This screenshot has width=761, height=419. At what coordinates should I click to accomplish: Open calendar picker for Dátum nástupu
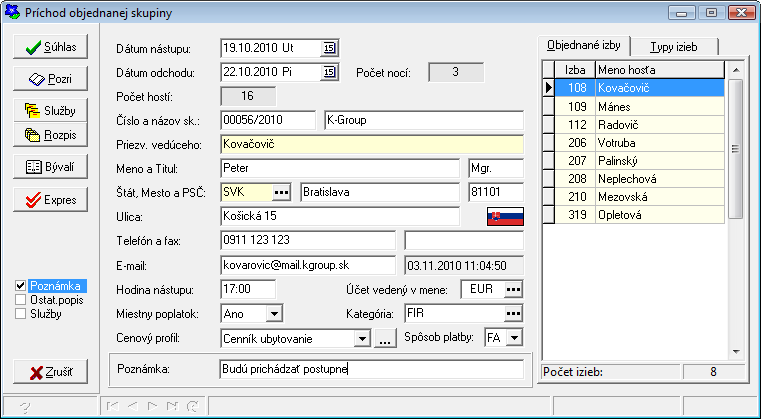point(329,47)
